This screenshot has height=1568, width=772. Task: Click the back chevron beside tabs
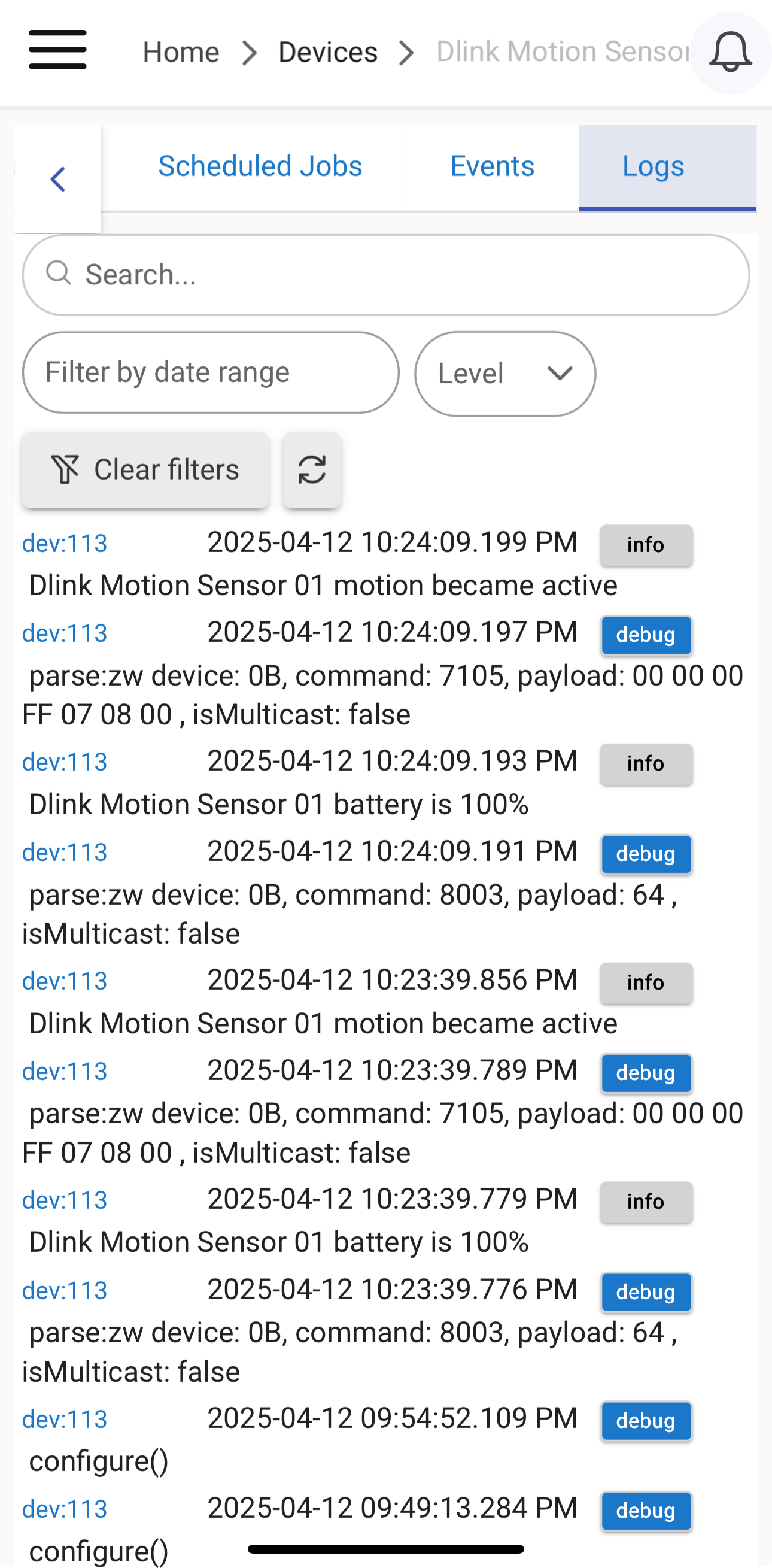click(x=58, y=179)
